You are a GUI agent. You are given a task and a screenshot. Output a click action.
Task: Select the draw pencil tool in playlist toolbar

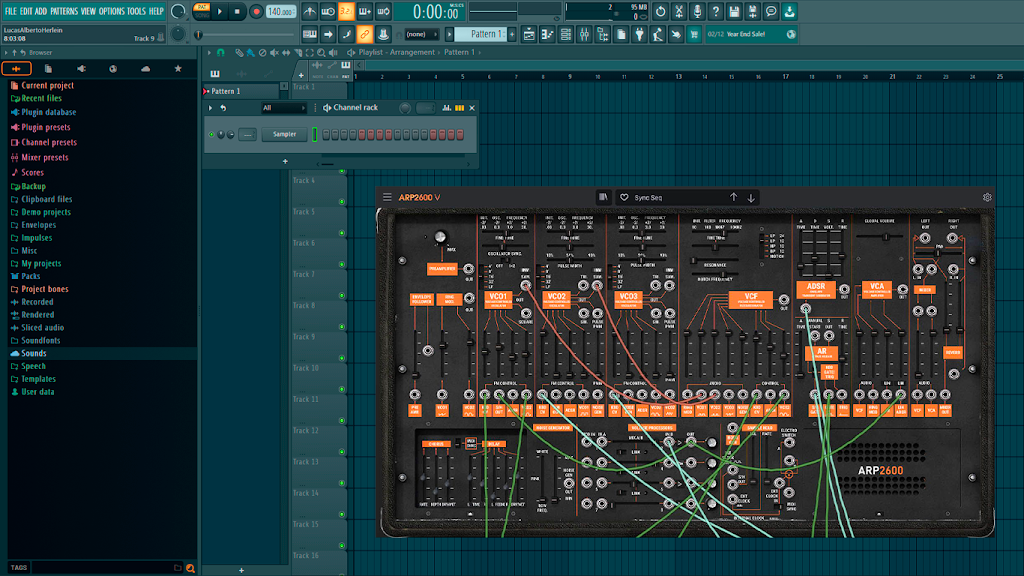tap(239, 53)
